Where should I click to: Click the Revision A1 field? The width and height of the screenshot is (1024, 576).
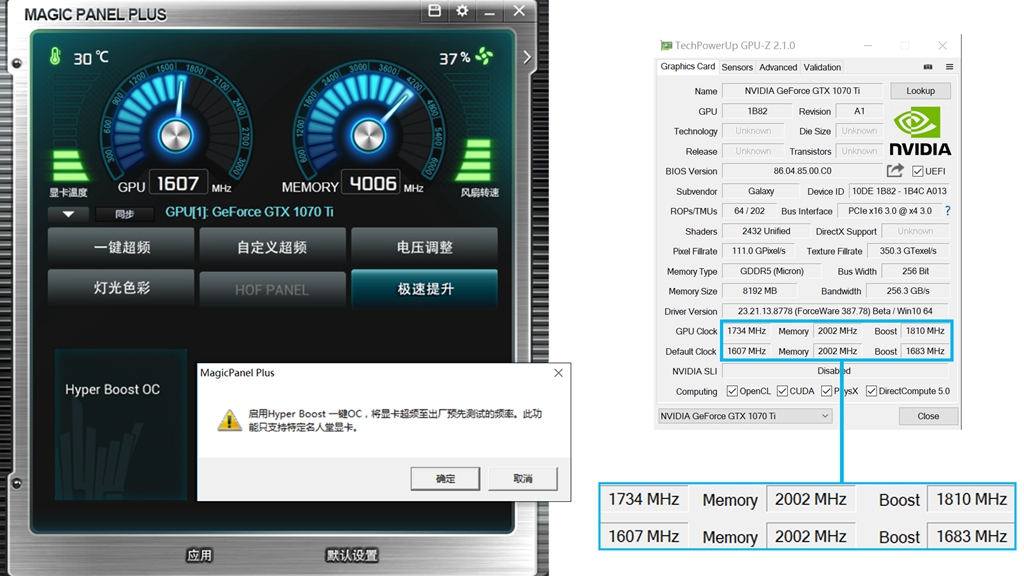[x=859, y=111]
